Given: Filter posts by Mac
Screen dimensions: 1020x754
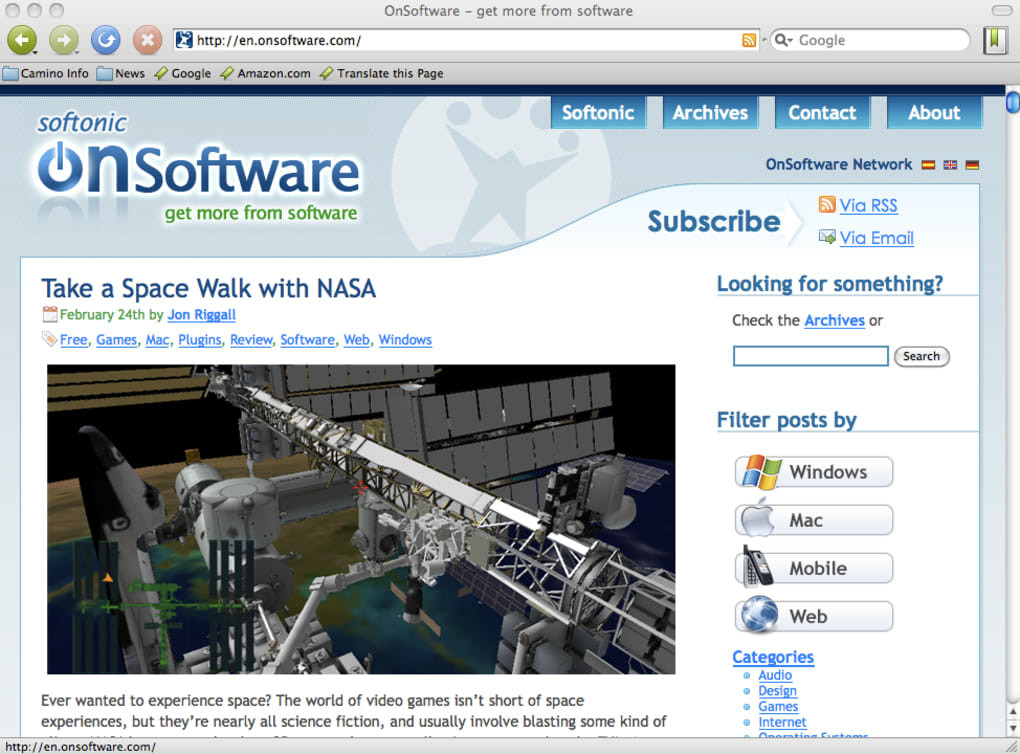Looking at the screenshot, I should tap(814, 520).
